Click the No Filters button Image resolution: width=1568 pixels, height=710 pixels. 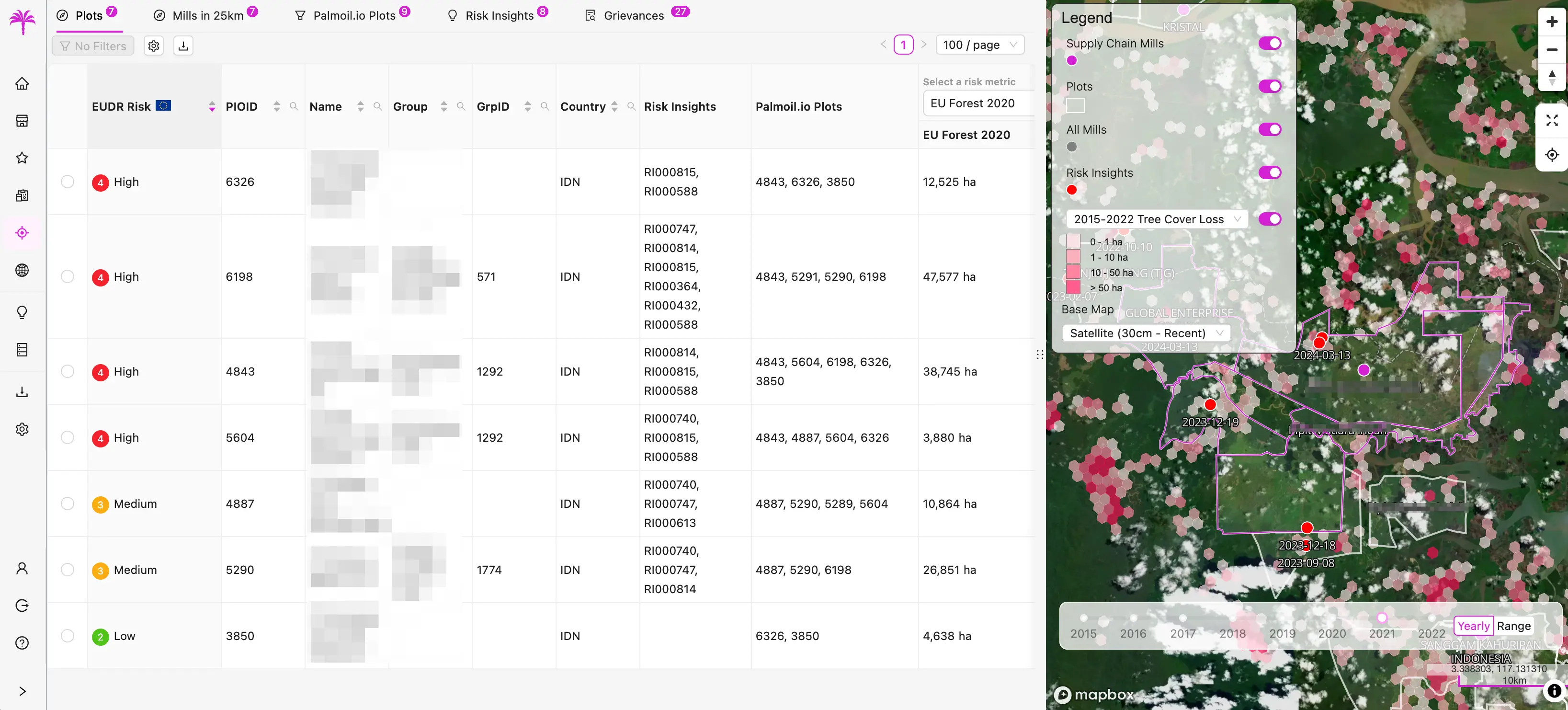[x=93, y=46]
